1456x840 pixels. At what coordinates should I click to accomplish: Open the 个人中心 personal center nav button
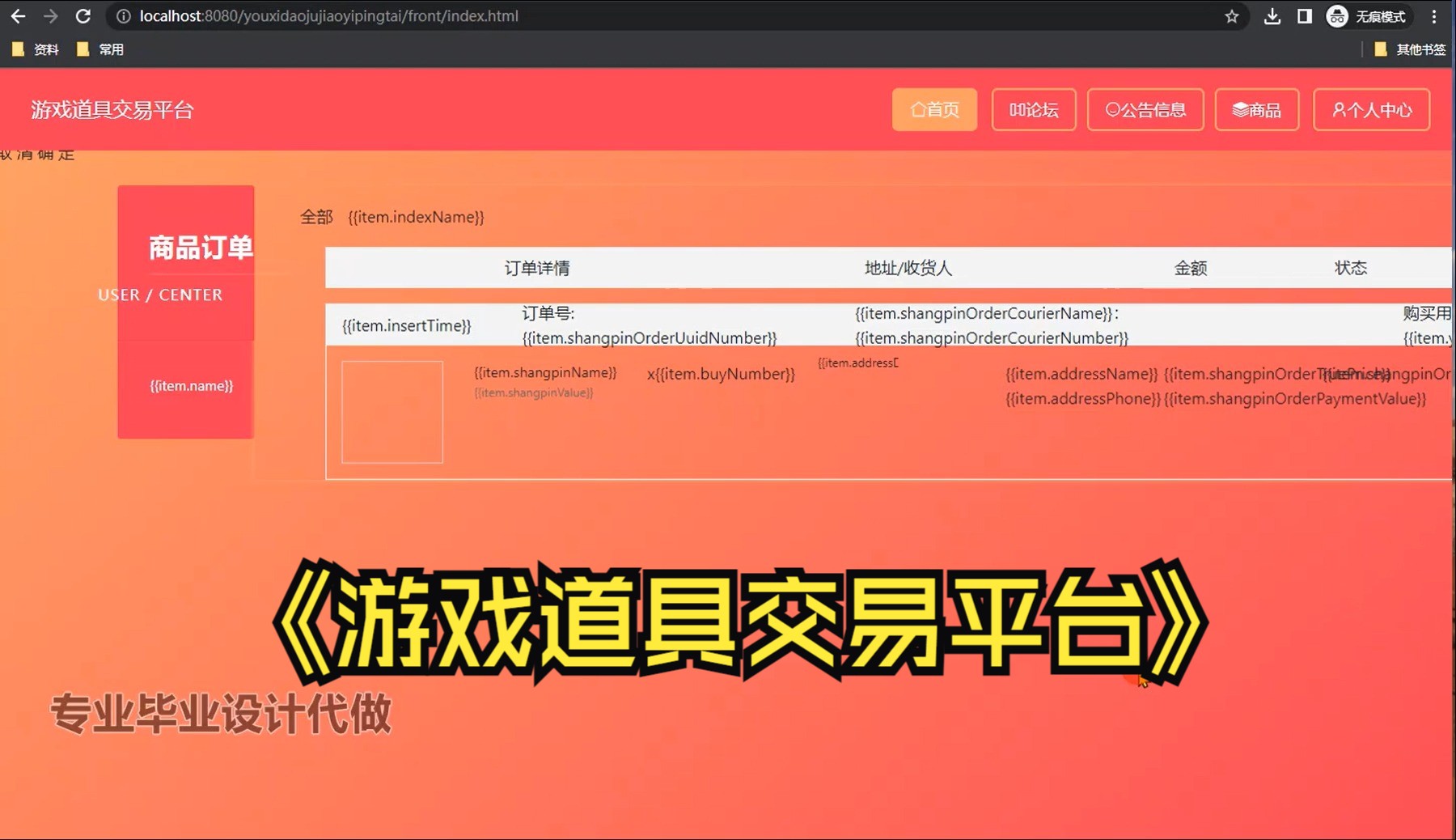[x=1372, y=109]
